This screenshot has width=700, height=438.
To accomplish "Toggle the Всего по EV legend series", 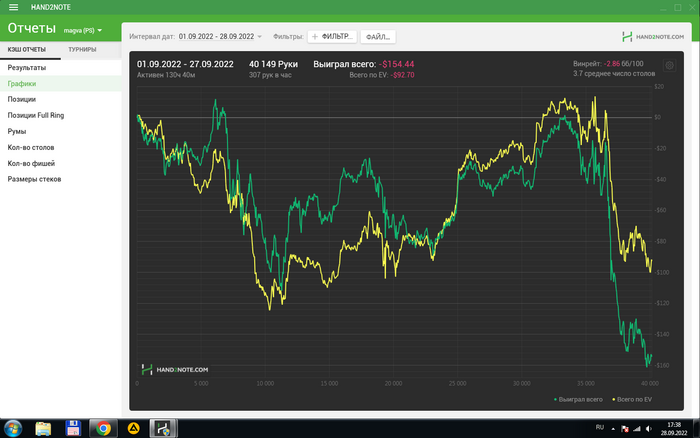I will (632, 400).
